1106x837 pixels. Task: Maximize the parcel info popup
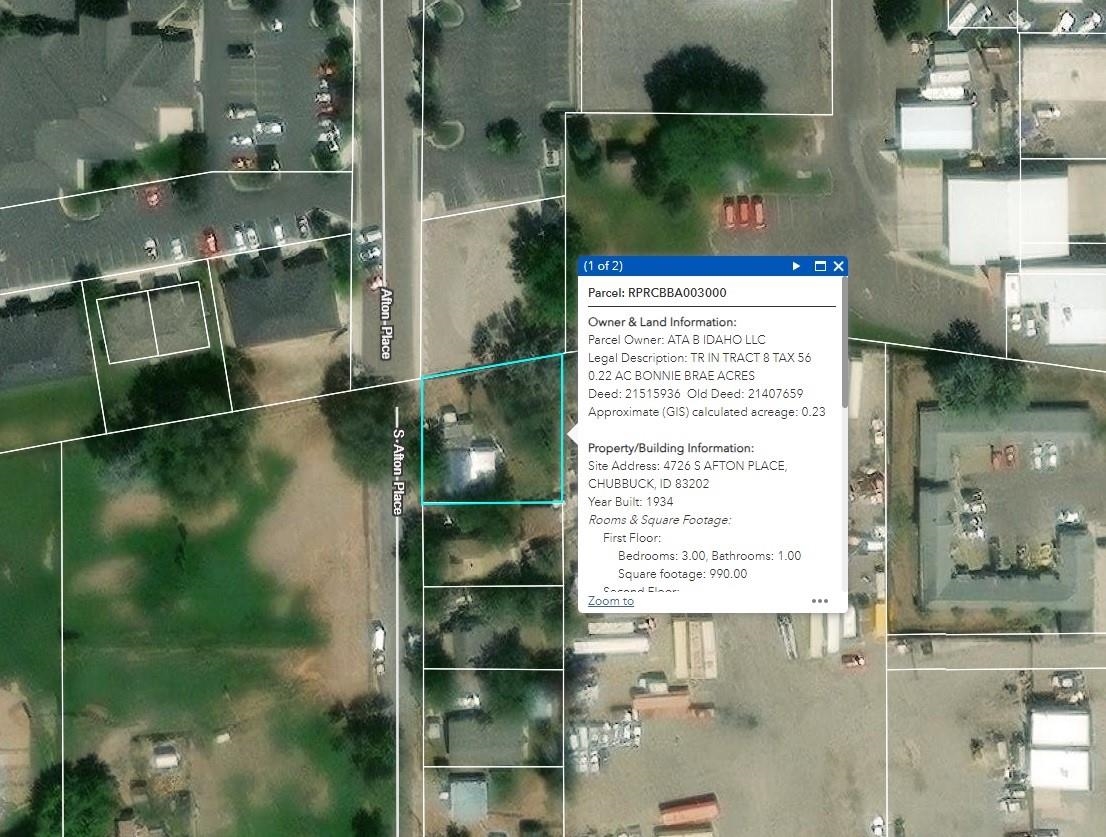821,266
